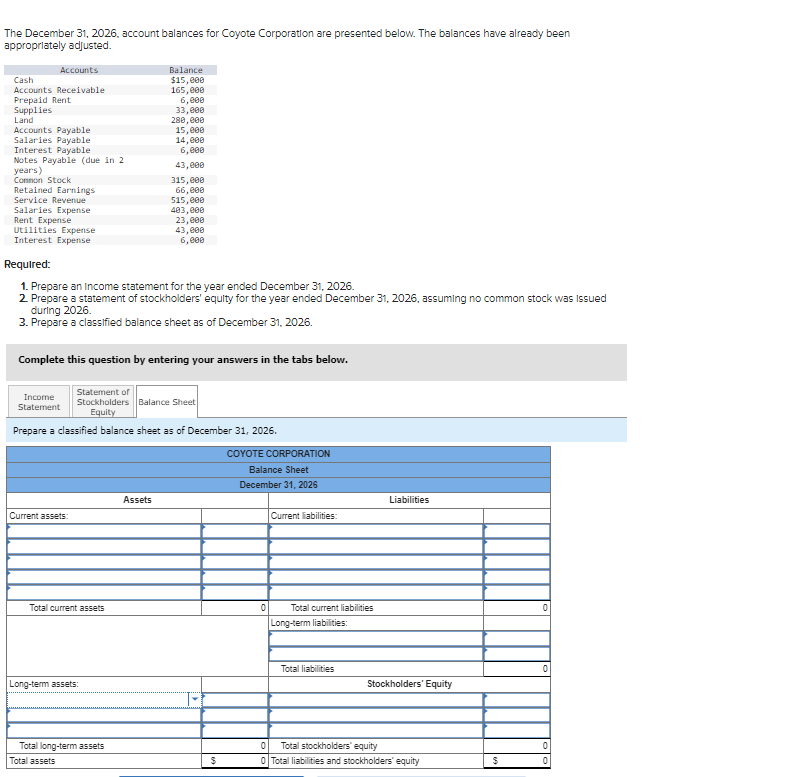Click the 'Supplies' row label

(32, 110)
